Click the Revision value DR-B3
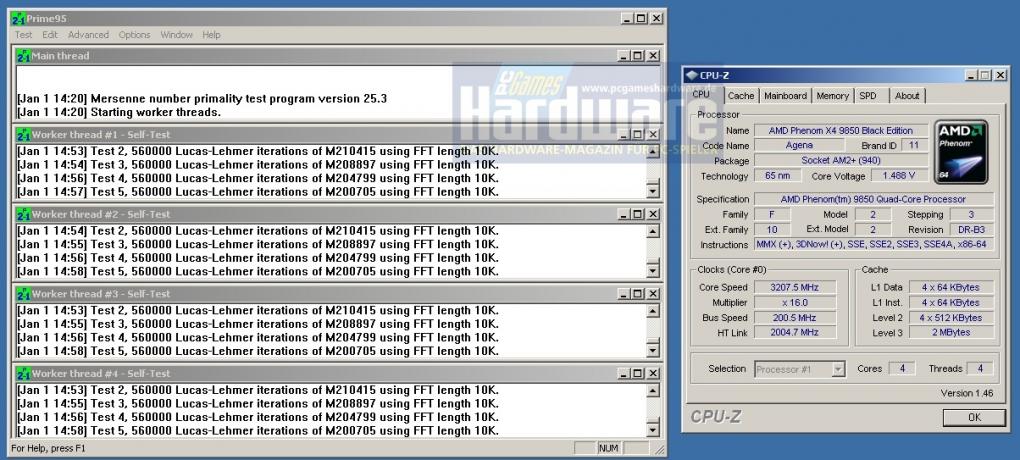 (971, 230)
